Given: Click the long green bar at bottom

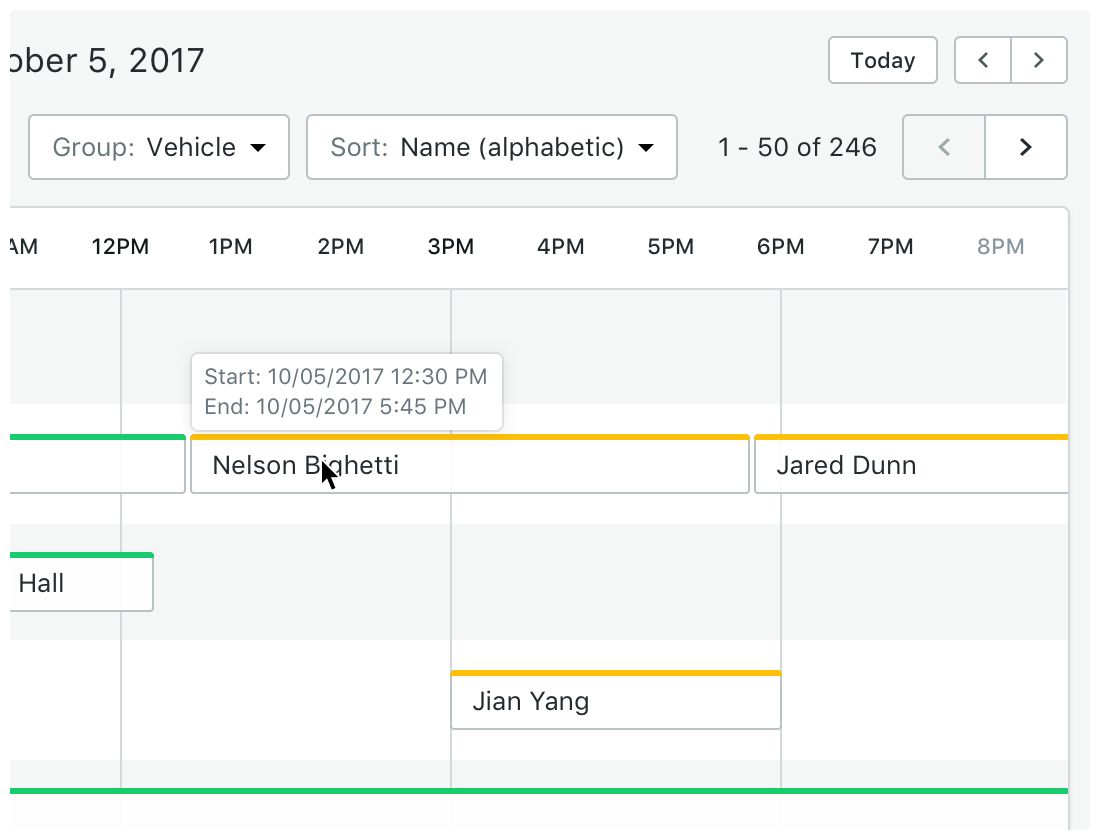Looking at the screenshot, I should 540,791.
